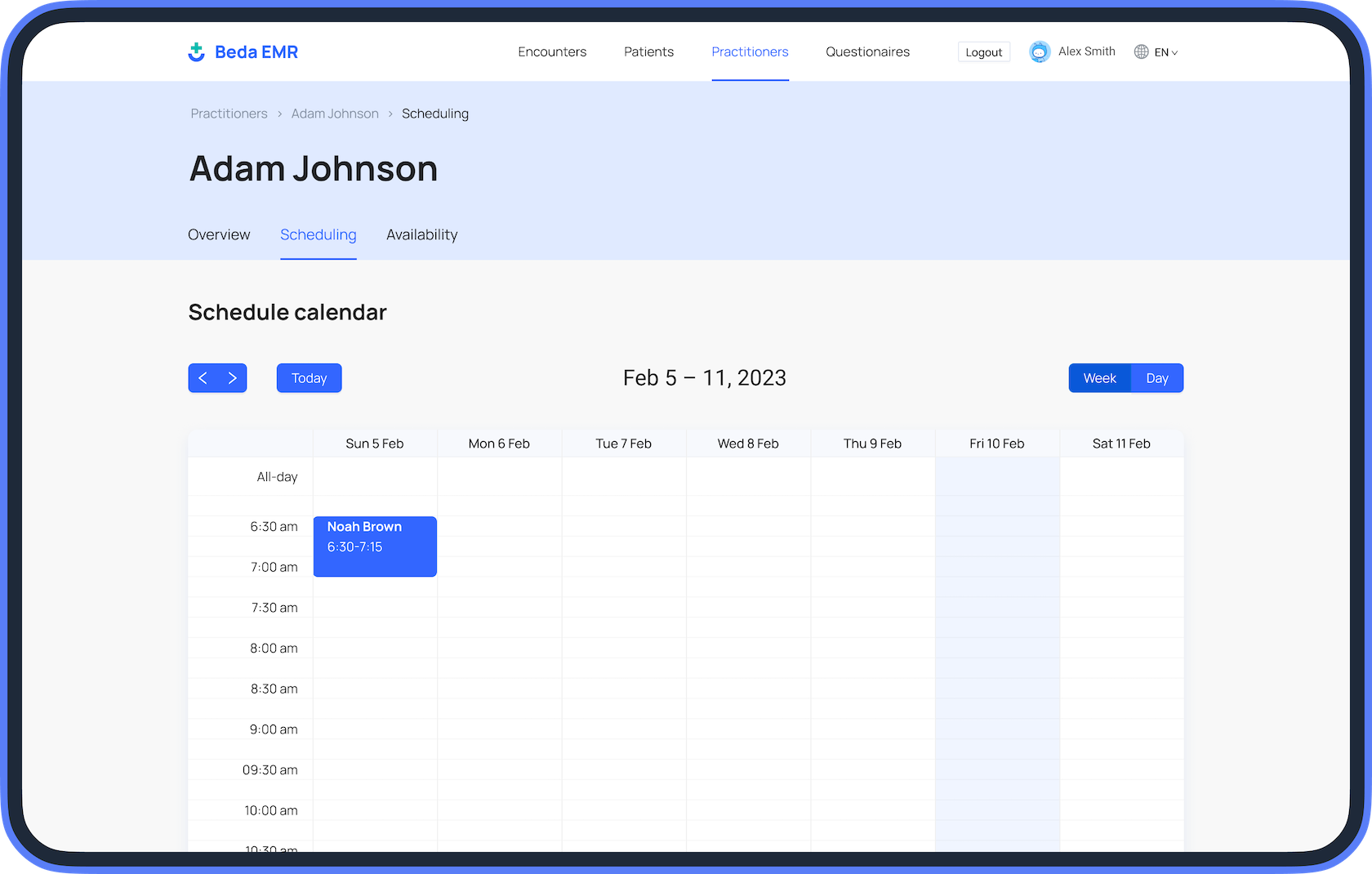Open the EN language dropdown

[x=1162, y=51]
